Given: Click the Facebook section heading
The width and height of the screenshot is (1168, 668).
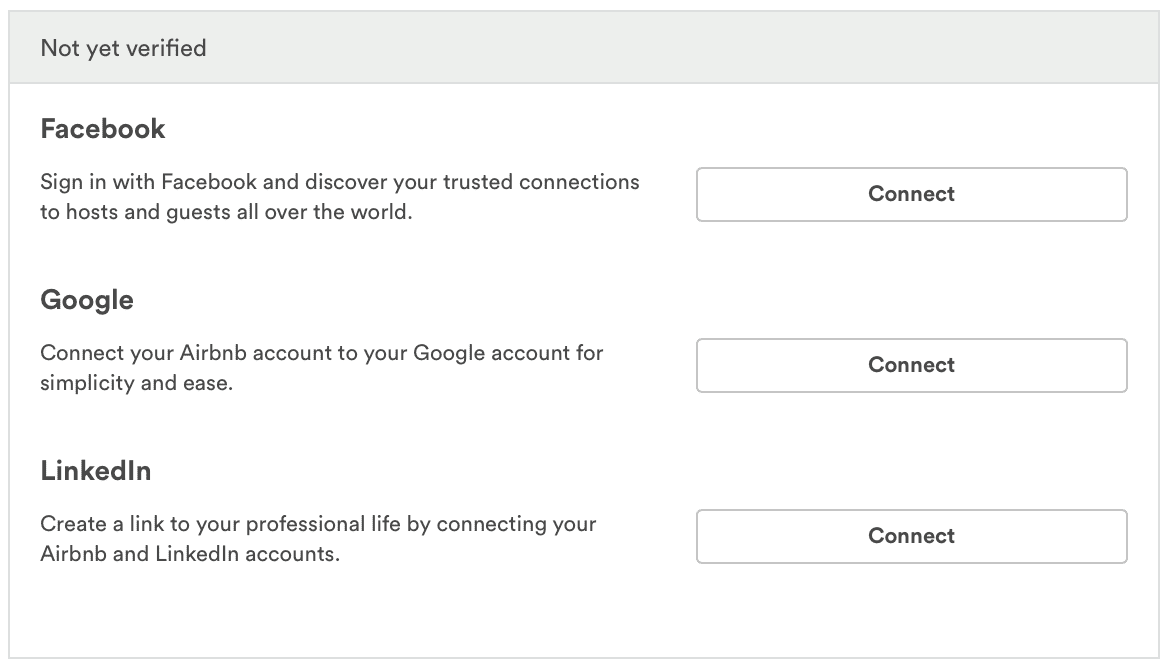Looking at the screenshot, I should pos(103,129).
